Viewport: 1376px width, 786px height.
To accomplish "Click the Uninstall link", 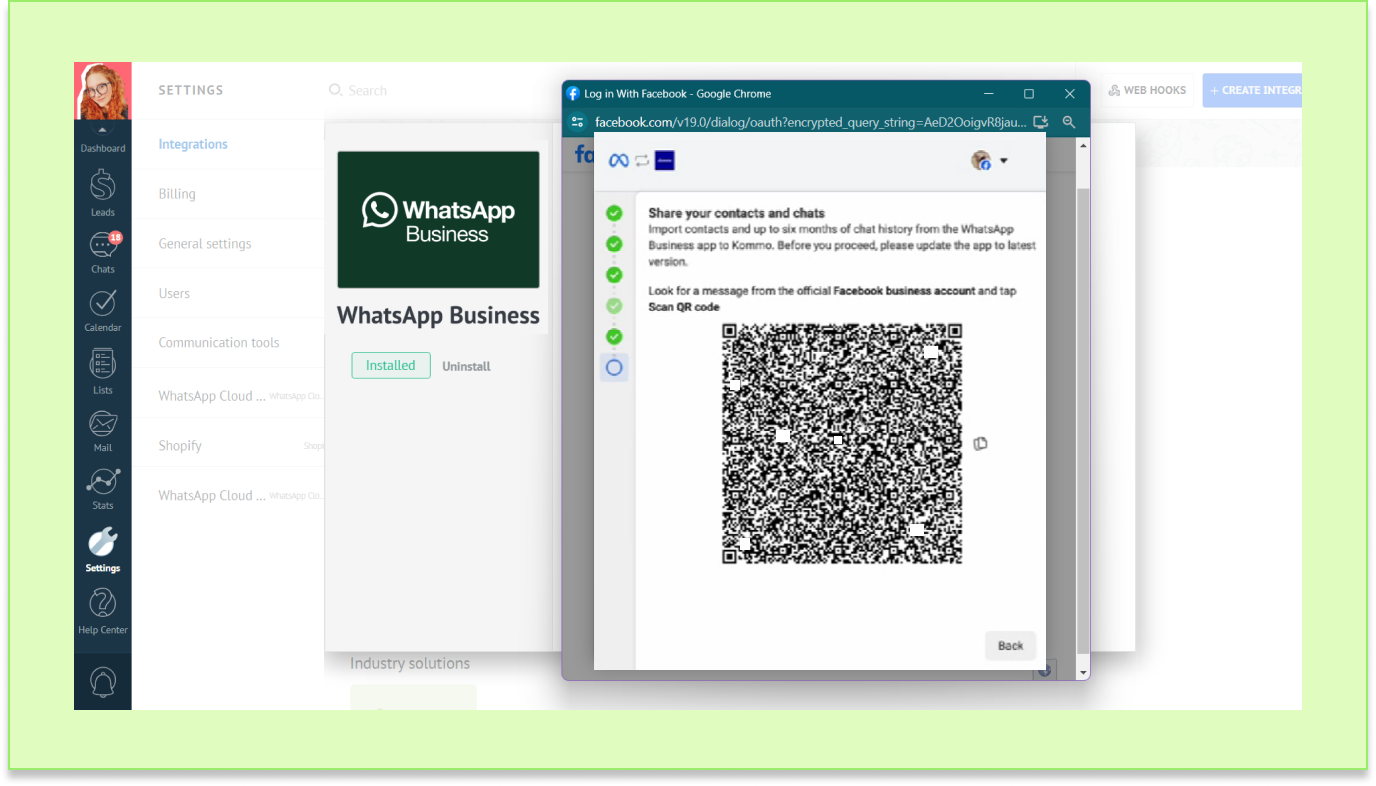I will 466,366.
